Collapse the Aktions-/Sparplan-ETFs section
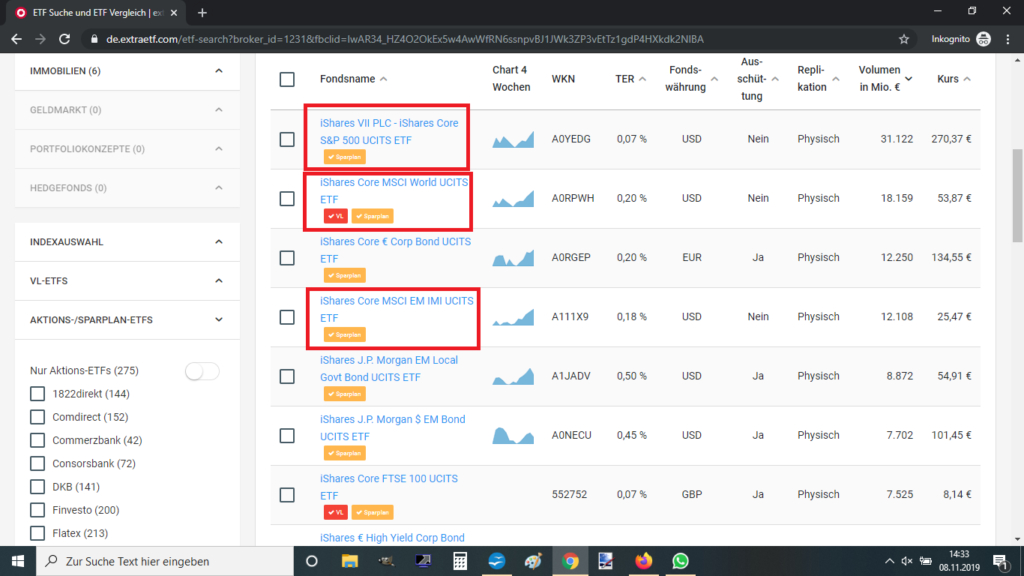 (127, 320)
